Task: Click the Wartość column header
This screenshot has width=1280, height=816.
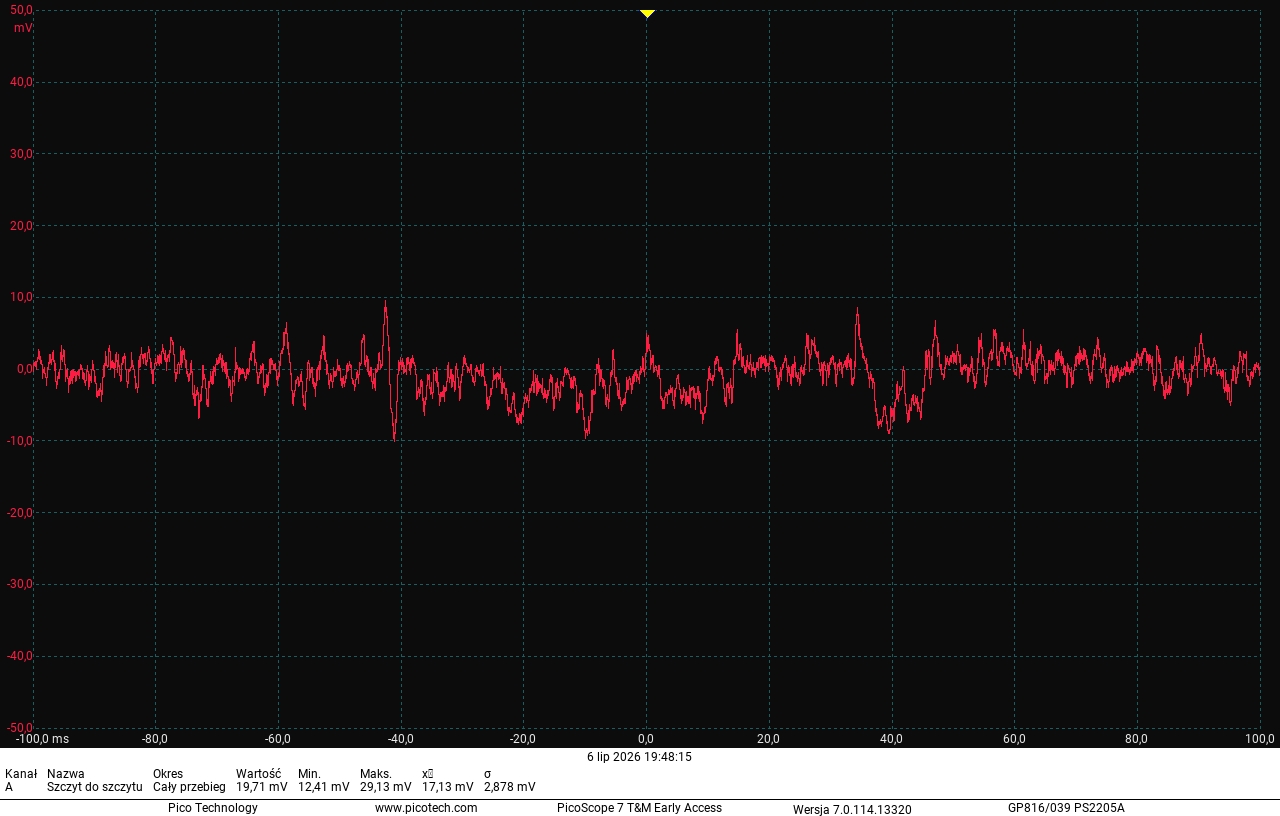Action: (x=258, y=774)
